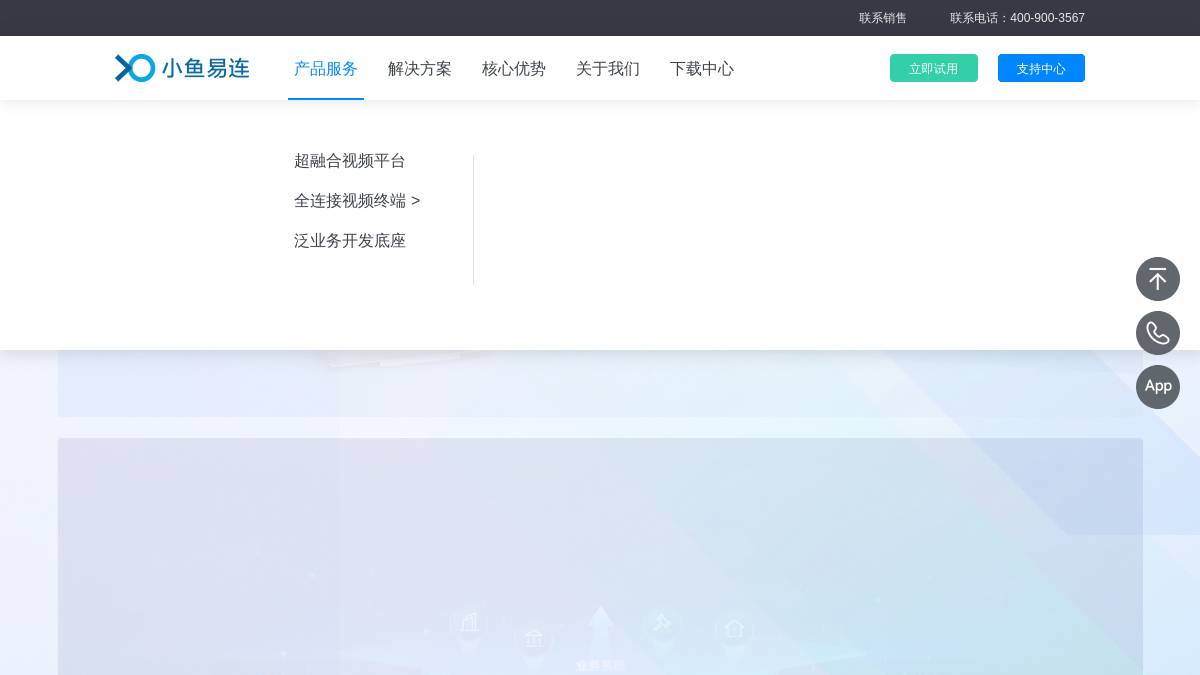Select 超融合视频平台 in the dropdown
Screen dimensions: 1200x675
tap(350, 161)
